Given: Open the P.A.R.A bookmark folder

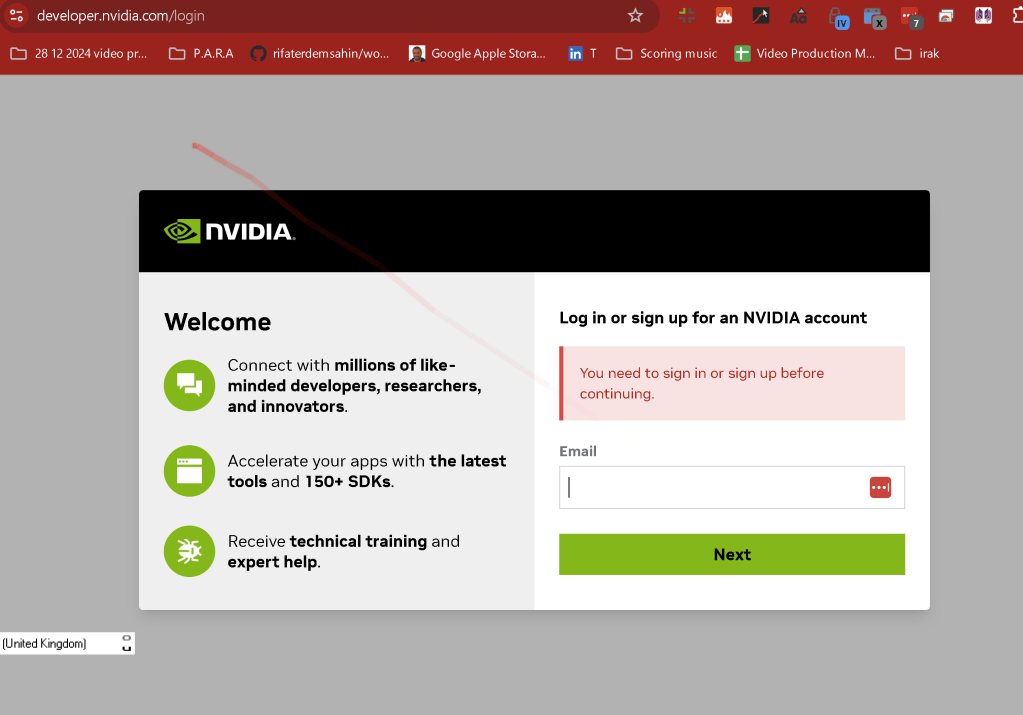Looking at the screenshot, I should [x=201, y=53].
